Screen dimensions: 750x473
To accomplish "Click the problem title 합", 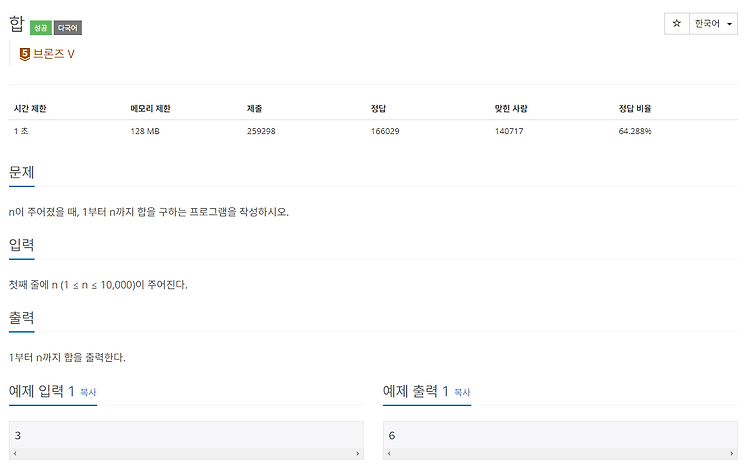I will [17, 24].
